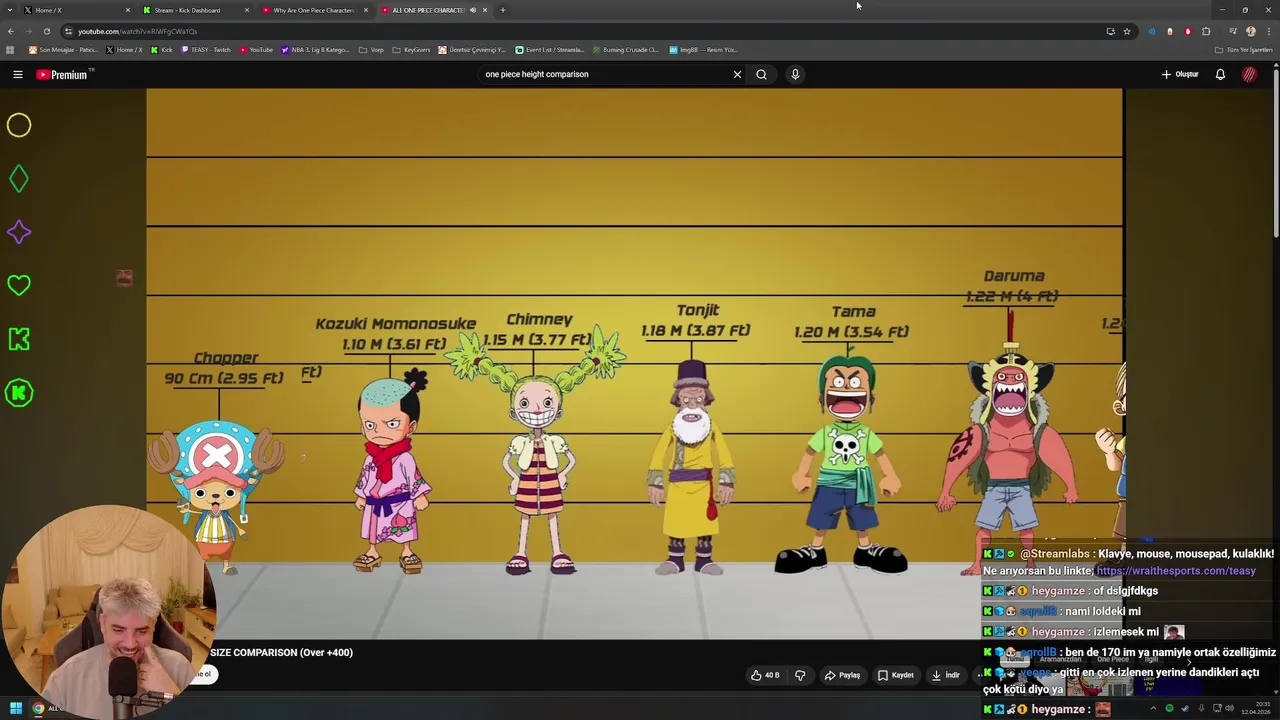Click the İndir download button

point(946,675)
